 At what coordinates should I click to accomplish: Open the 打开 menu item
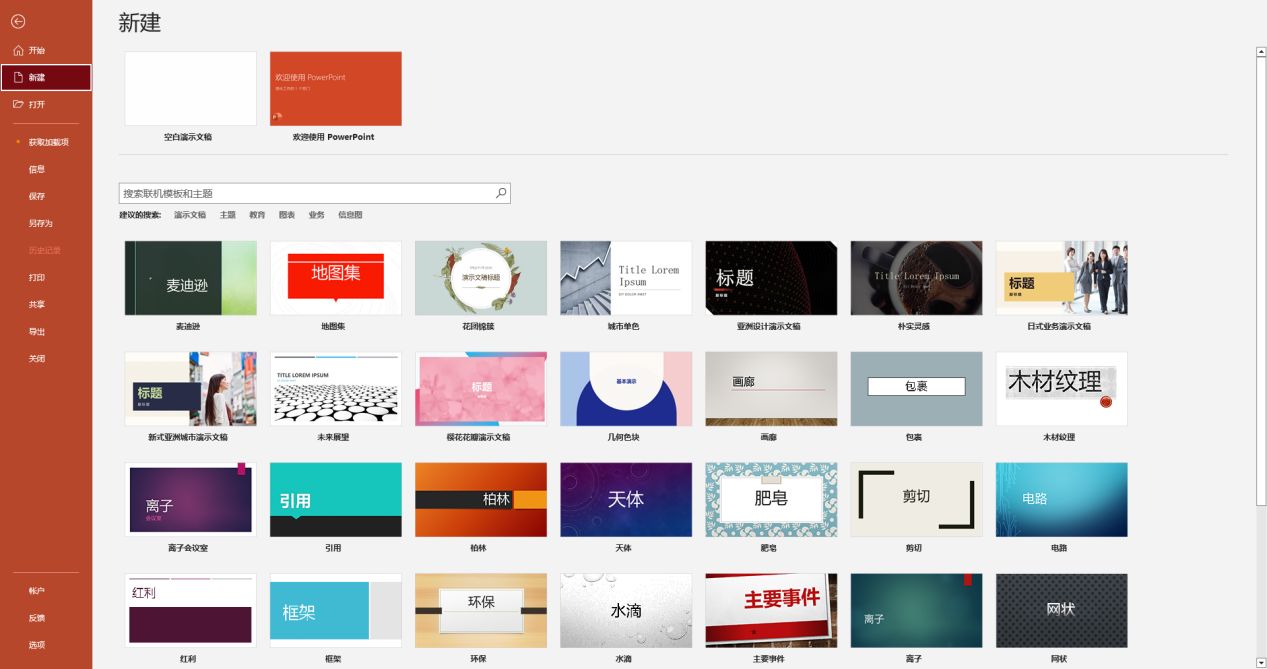click(x=46, y=104)
